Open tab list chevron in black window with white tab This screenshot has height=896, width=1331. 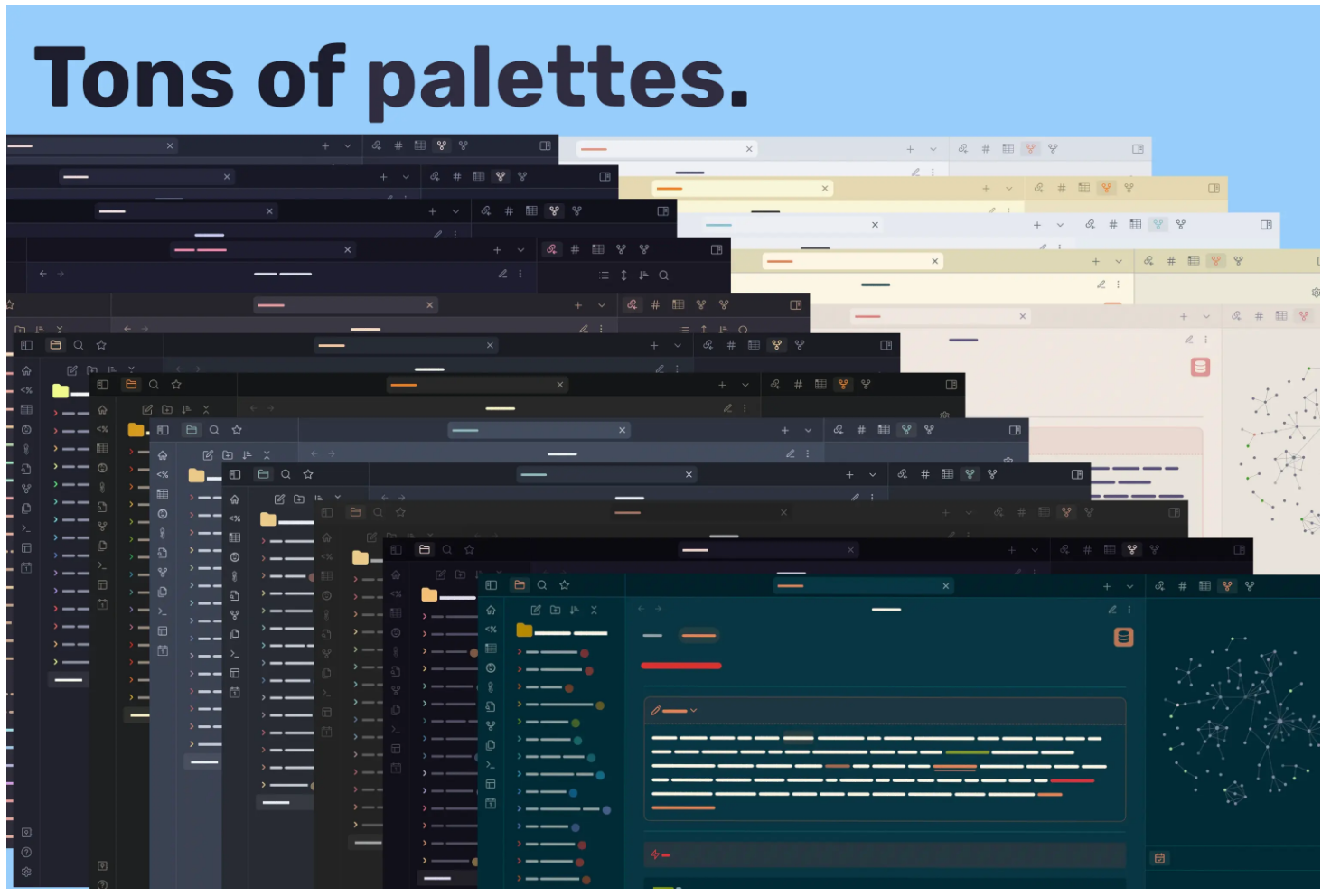1035,550
